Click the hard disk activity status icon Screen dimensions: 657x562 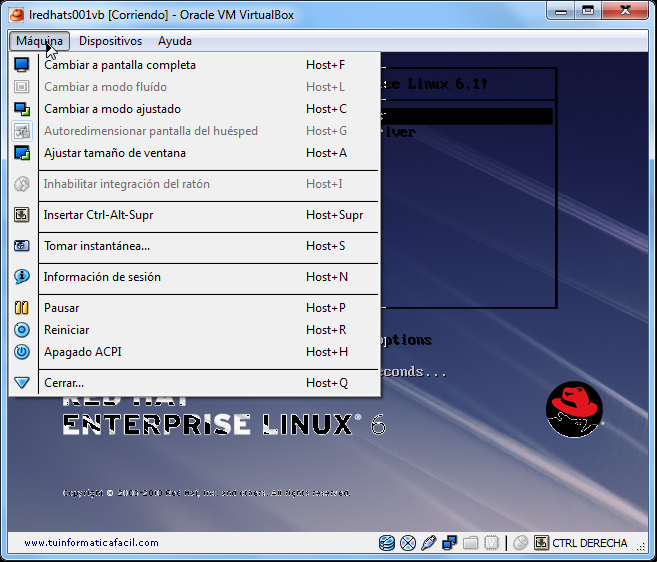[x=387, y=543]
